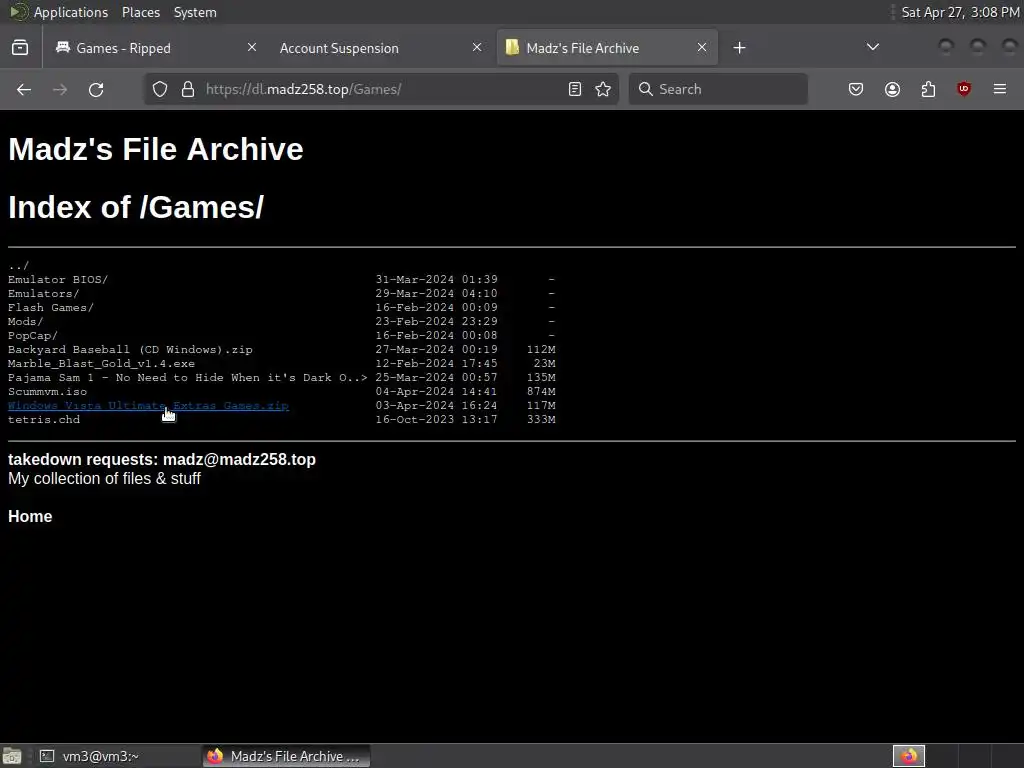Toggle reader view icon

tap(575, 89)
